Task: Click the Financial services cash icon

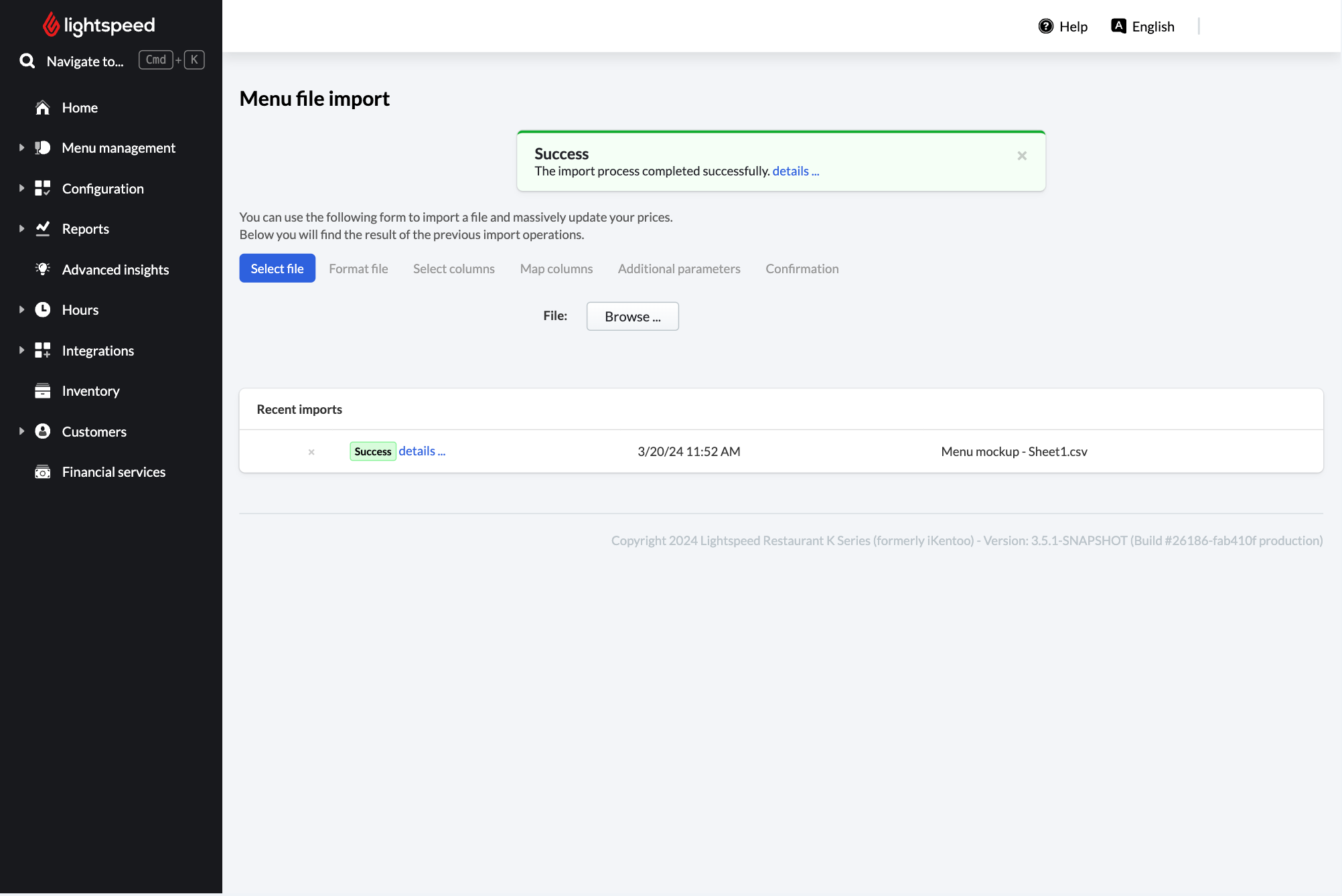Action: (43, 472)
